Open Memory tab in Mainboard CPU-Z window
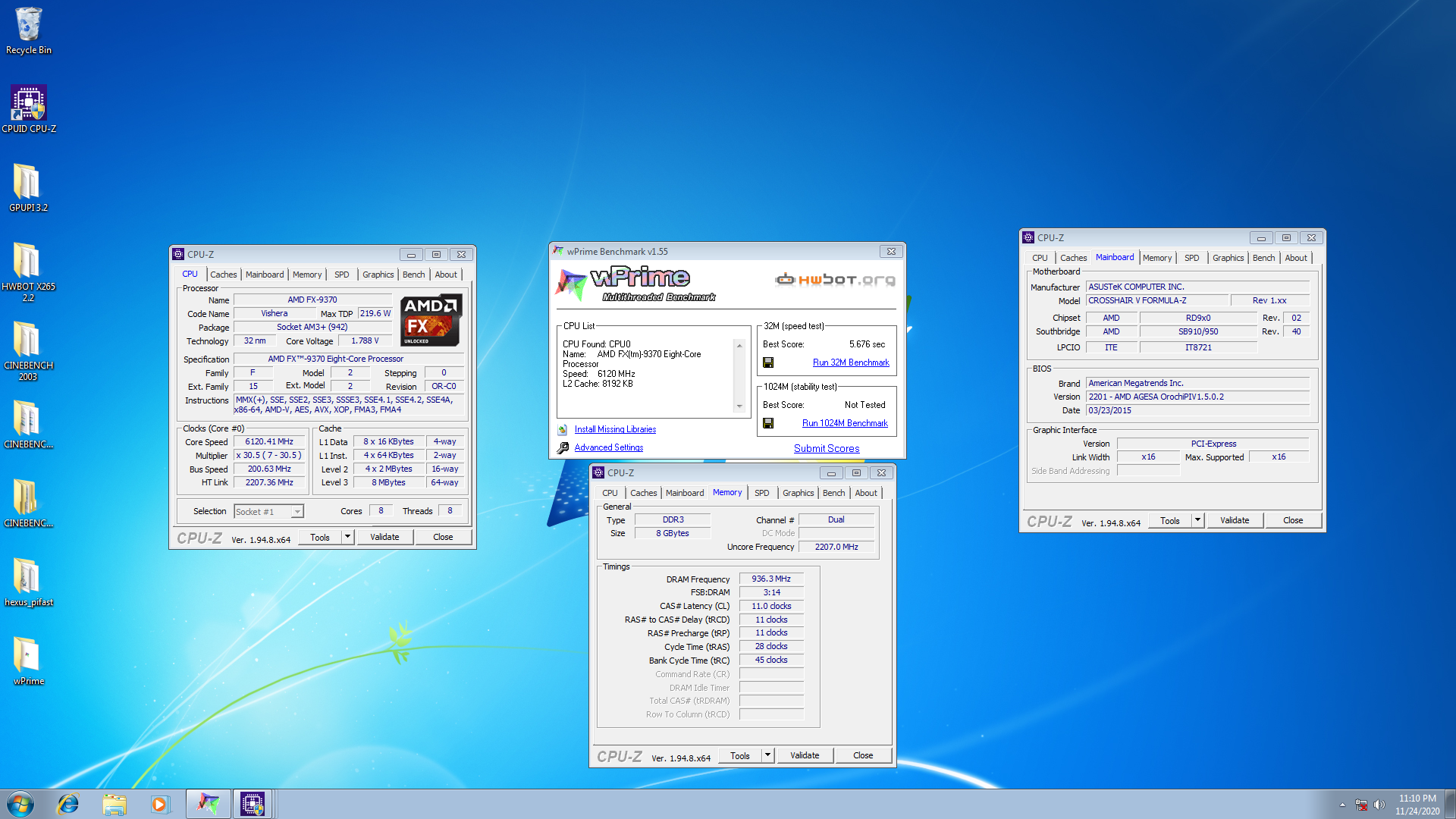 coord(1157,258)
